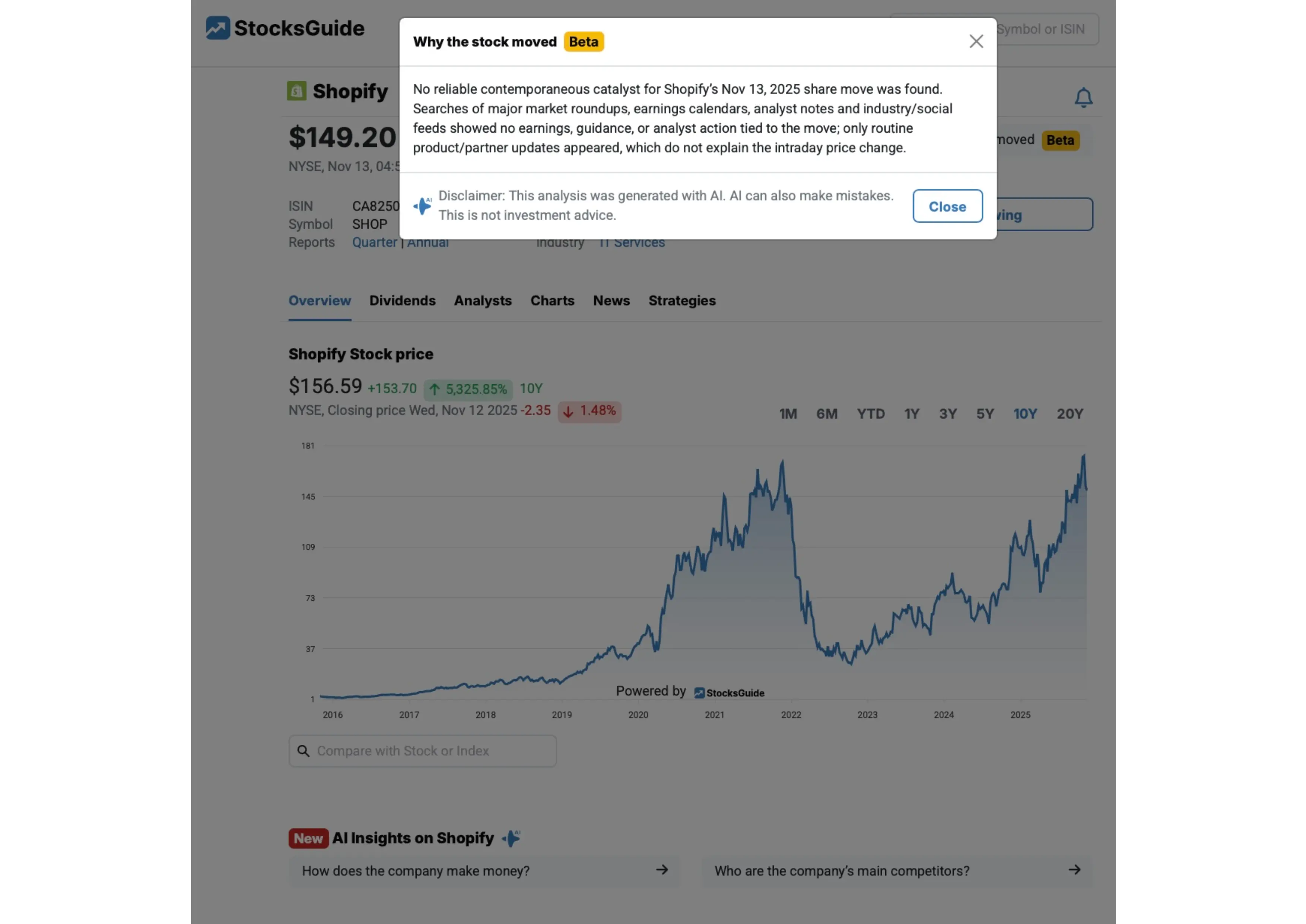Click the AI sparkle icon beside AI Insights
Screen dimensions: 1306x924
(x=511, y=838)
